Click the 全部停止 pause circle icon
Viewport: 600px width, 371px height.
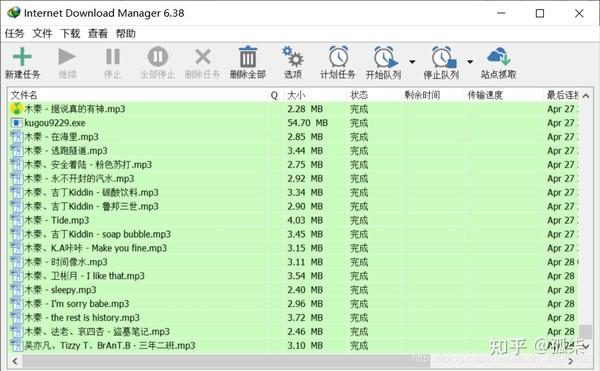[x=158, y=57]
